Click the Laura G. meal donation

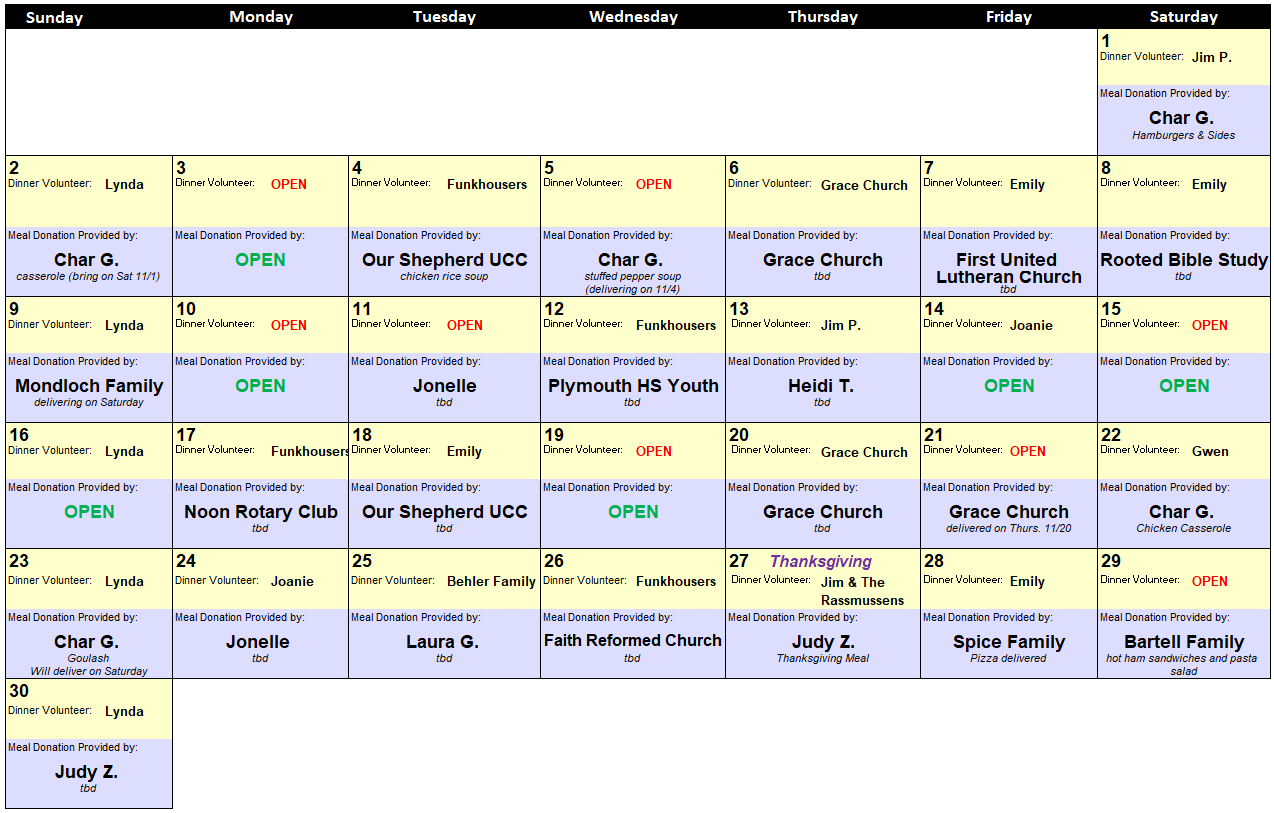click(x=443, y=642)
